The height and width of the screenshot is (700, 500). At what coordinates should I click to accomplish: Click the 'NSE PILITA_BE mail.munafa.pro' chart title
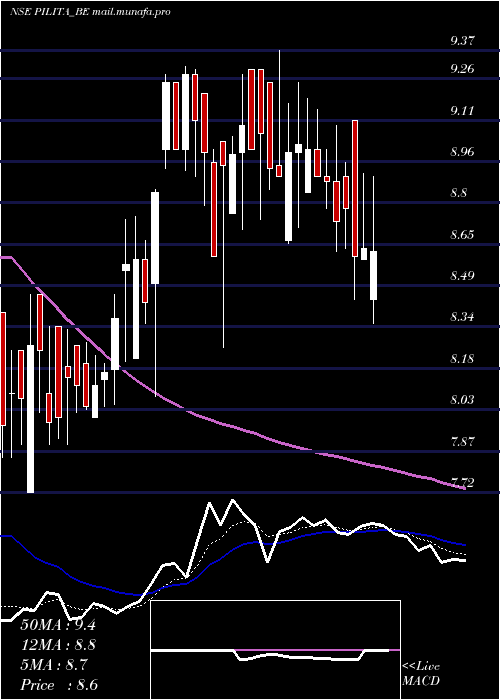(x=91, y=12)
